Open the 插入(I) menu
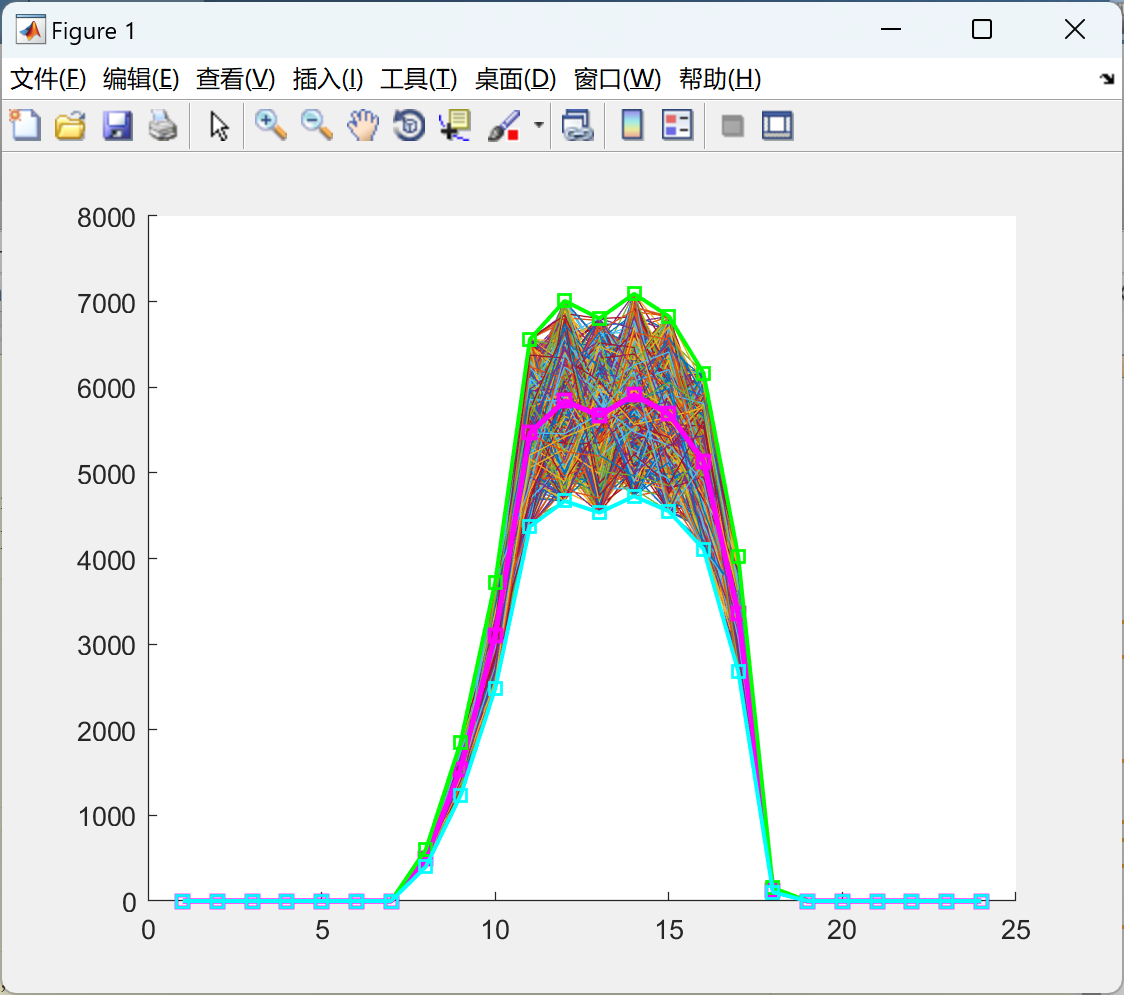1124x995 pixels. 328,79
